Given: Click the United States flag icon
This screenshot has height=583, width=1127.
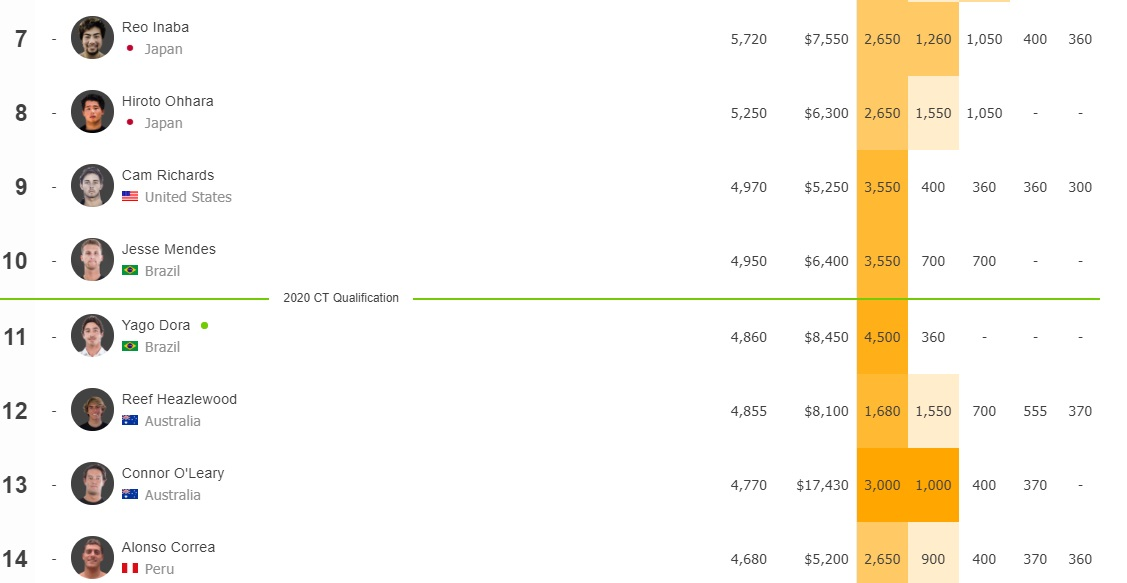Looking at the screenshot, I should 130,196.
